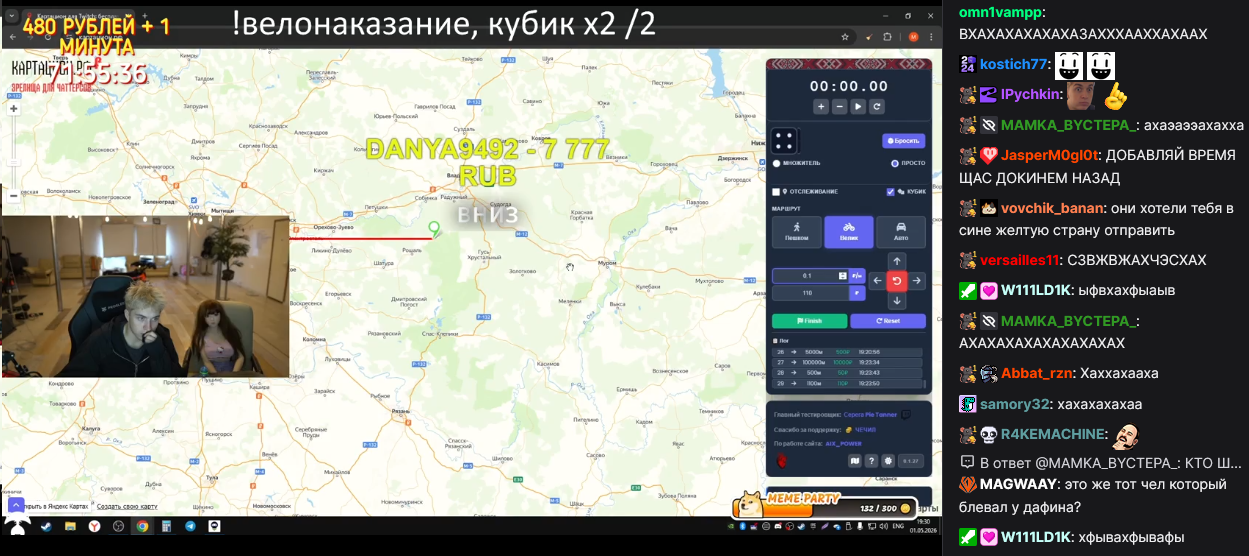
Task: Click the taskbar clock showing 19:30
Action: click(922, 526)
